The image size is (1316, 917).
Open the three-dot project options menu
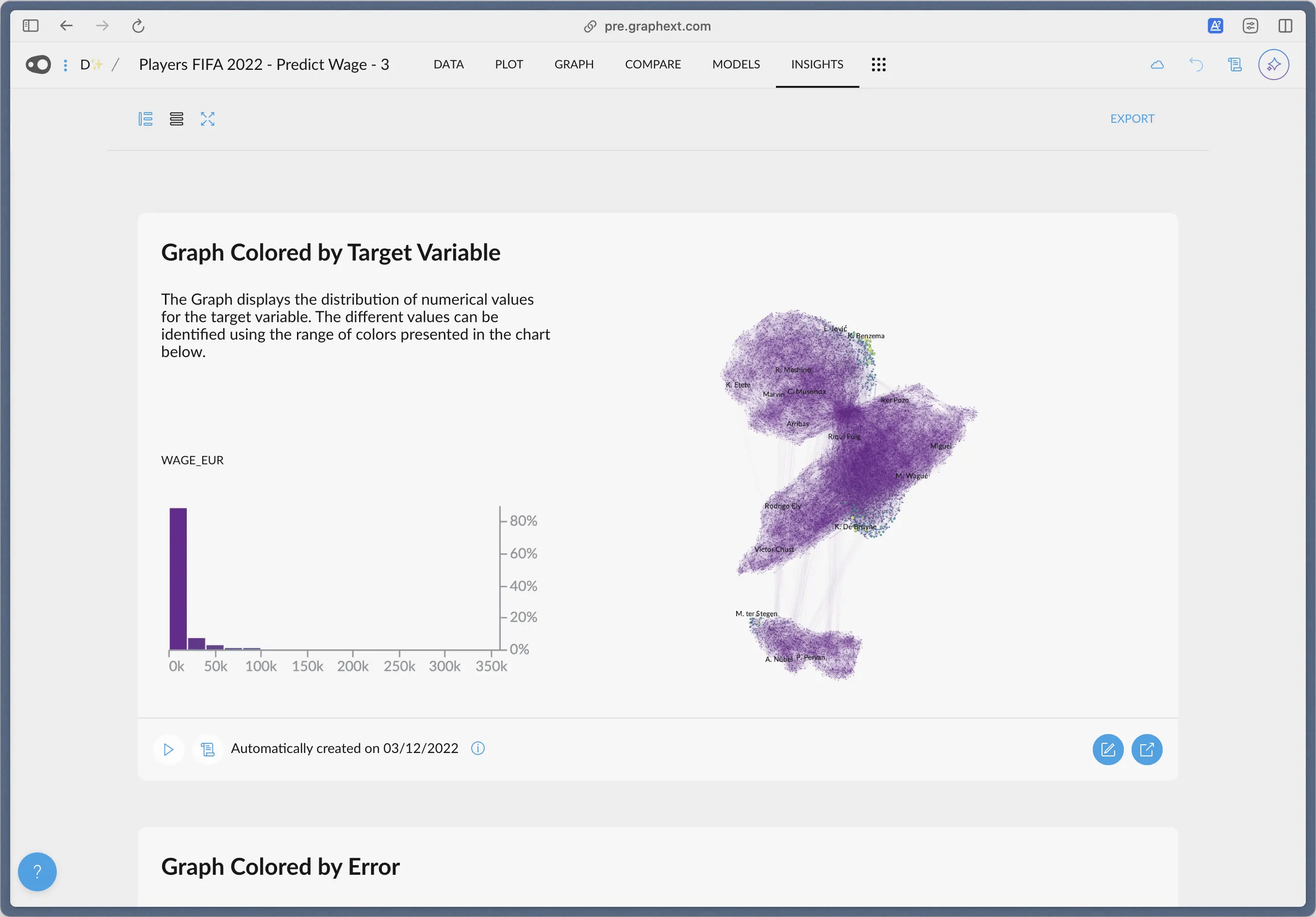[66, 65]
